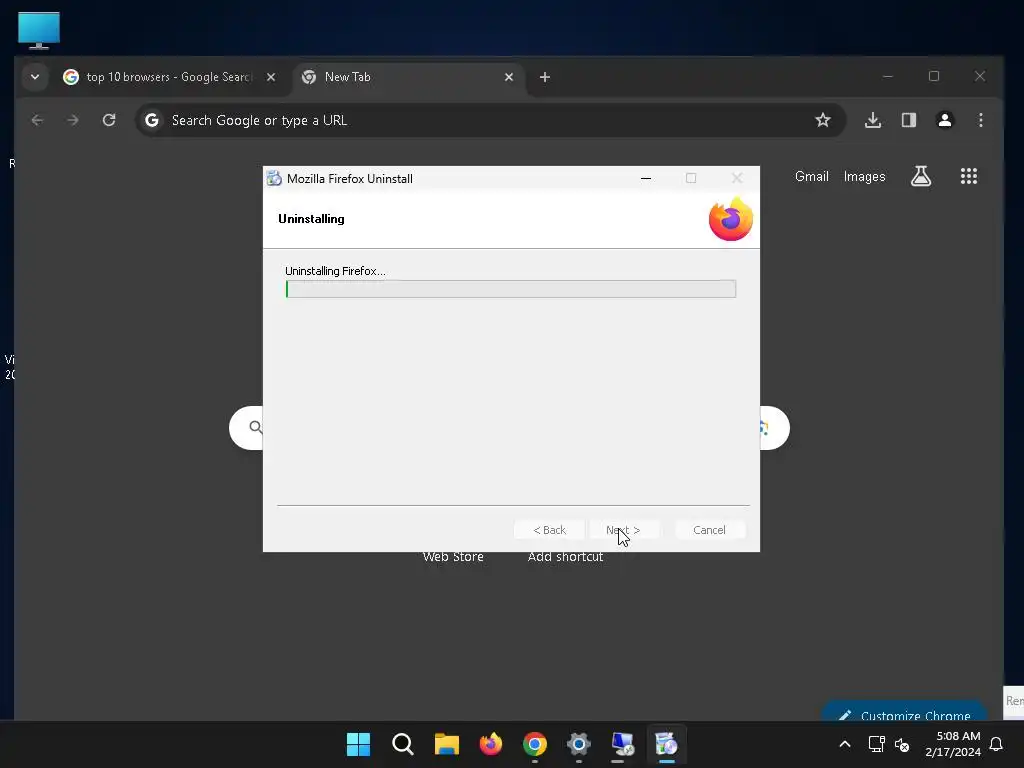Click uninstaller icon in dialog title bar
The height and width of the screenshot is (768, 1024).
click(x=274, y=178)
